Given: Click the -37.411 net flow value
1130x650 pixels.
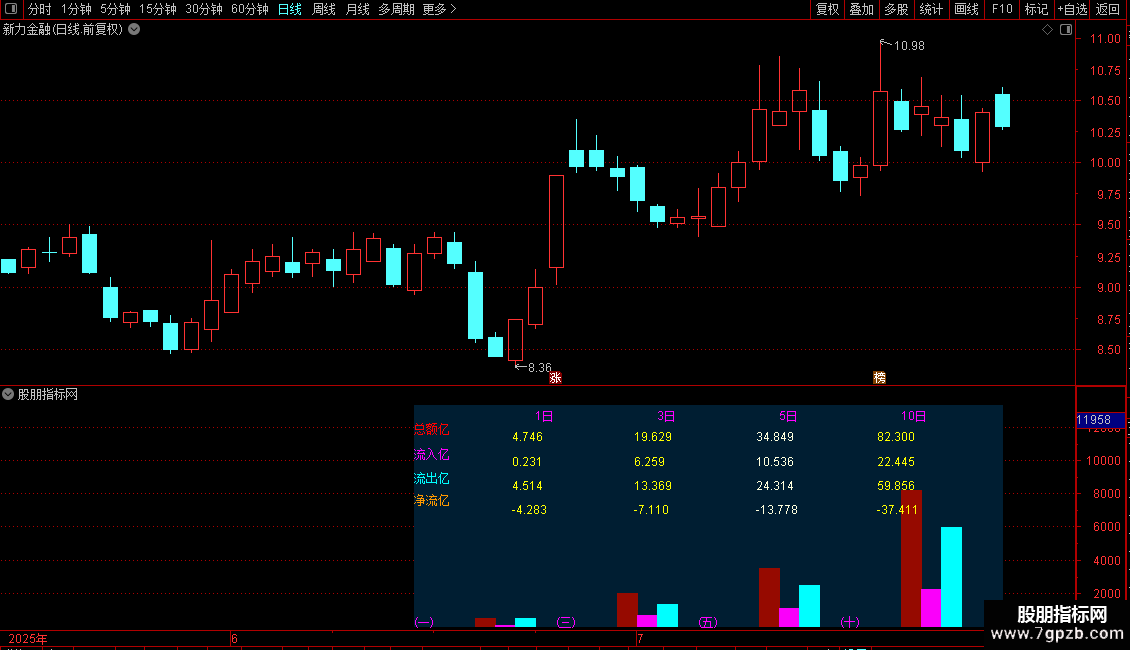Looking at the screenshot, I should [897, 509].
